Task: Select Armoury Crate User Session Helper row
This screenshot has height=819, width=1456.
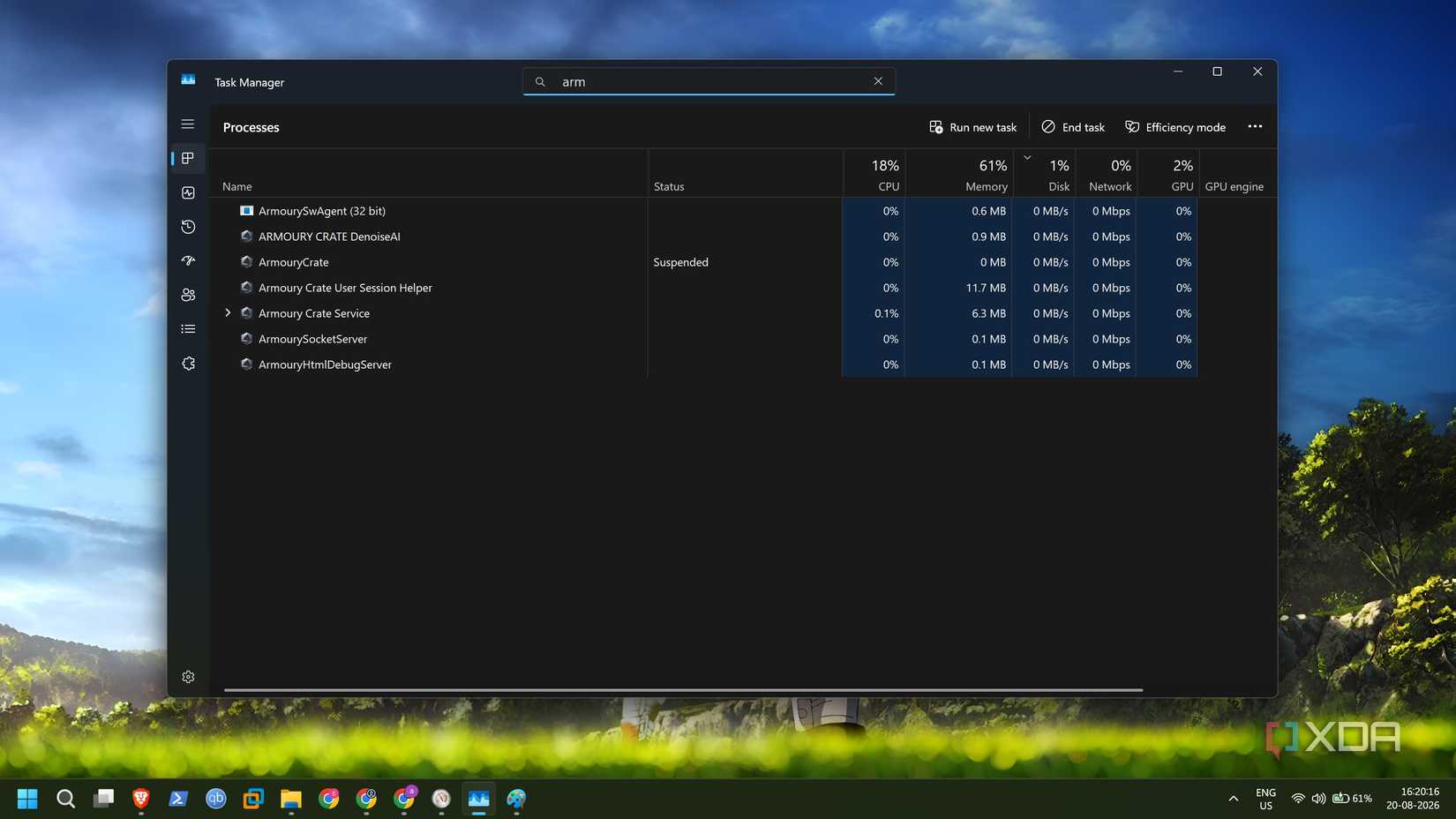Action: click(703, 288)
